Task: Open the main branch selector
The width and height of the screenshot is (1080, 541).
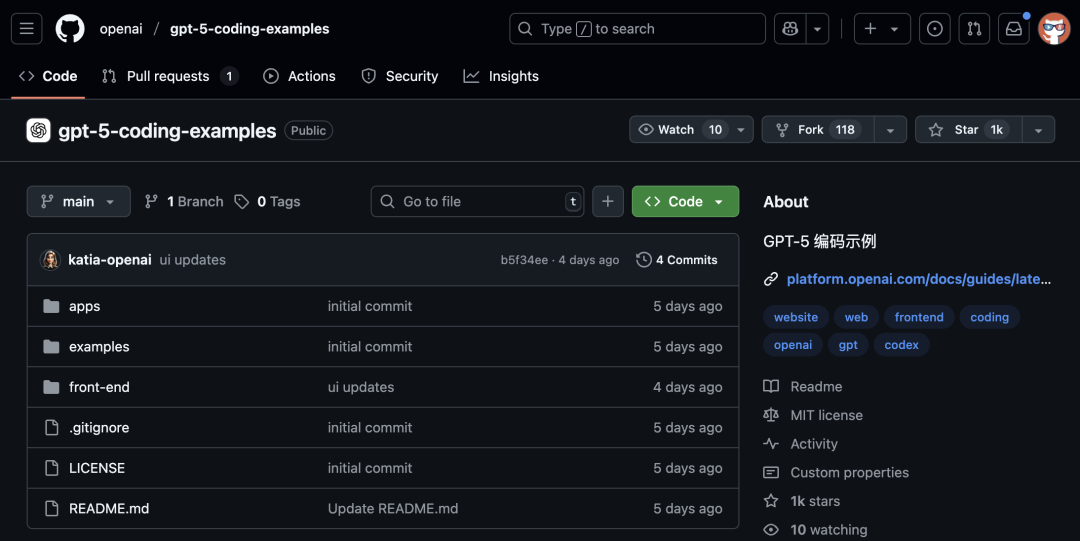Action: [79, 201]
